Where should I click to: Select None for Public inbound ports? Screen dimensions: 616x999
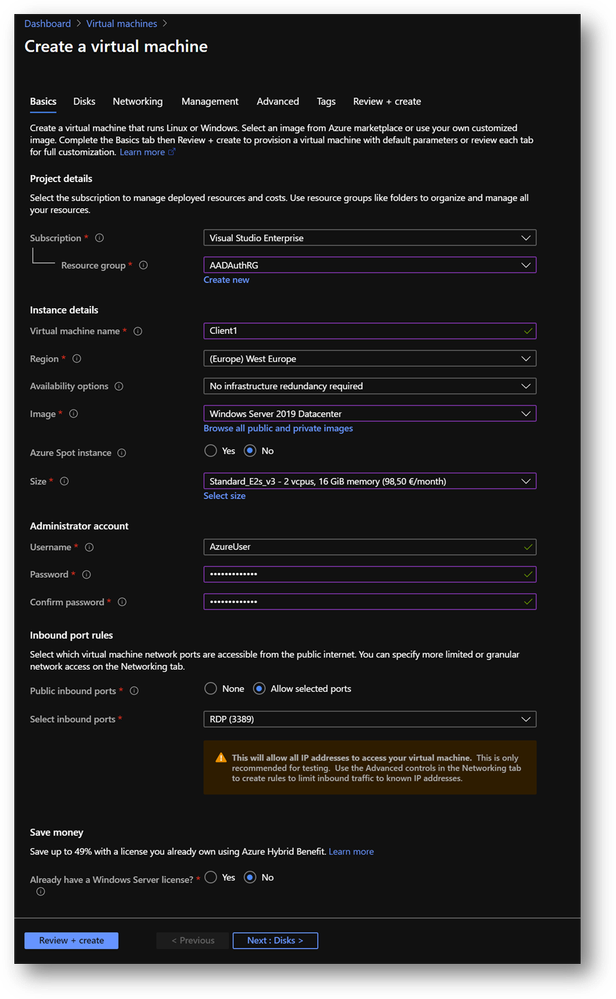click(x=210, y=688)
